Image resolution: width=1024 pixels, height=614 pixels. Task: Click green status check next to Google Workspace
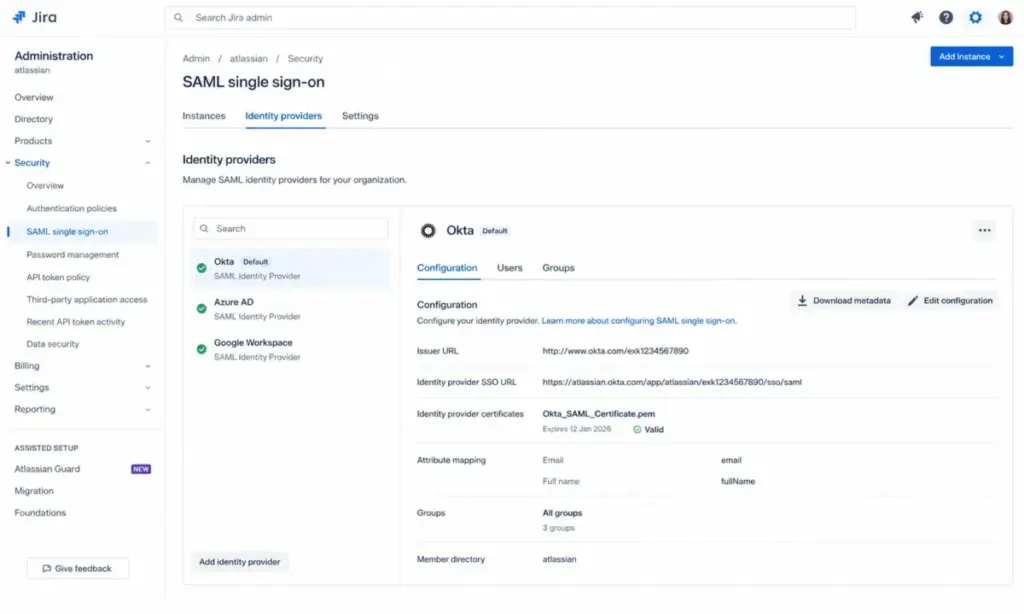point(201,349)
